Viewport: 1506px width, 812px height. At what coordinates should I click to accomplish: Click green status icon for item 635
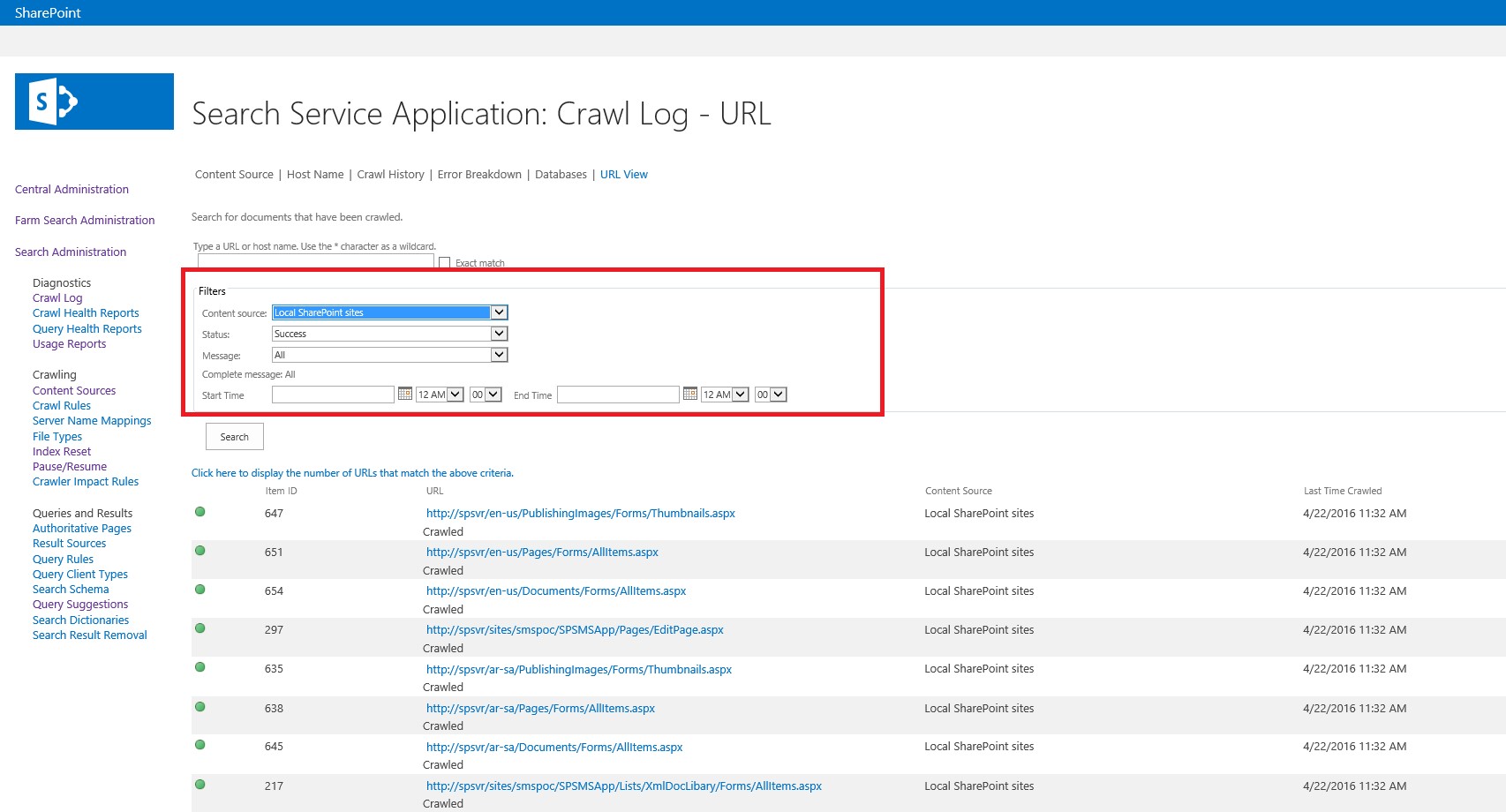(x=200, y=667)
